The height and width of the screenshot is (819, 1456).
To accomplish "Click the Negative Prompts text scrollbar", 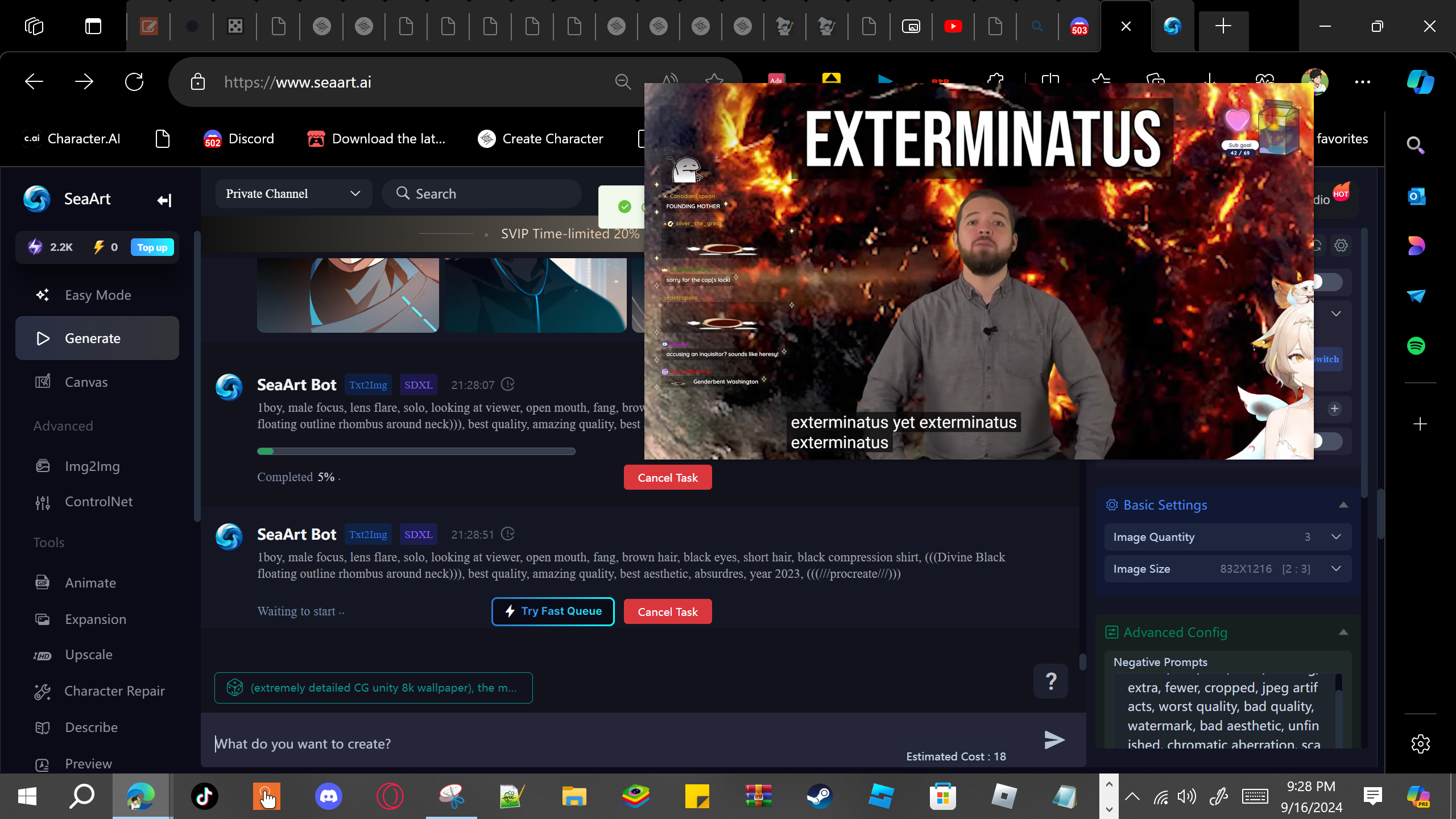I will pos(1339,710).
